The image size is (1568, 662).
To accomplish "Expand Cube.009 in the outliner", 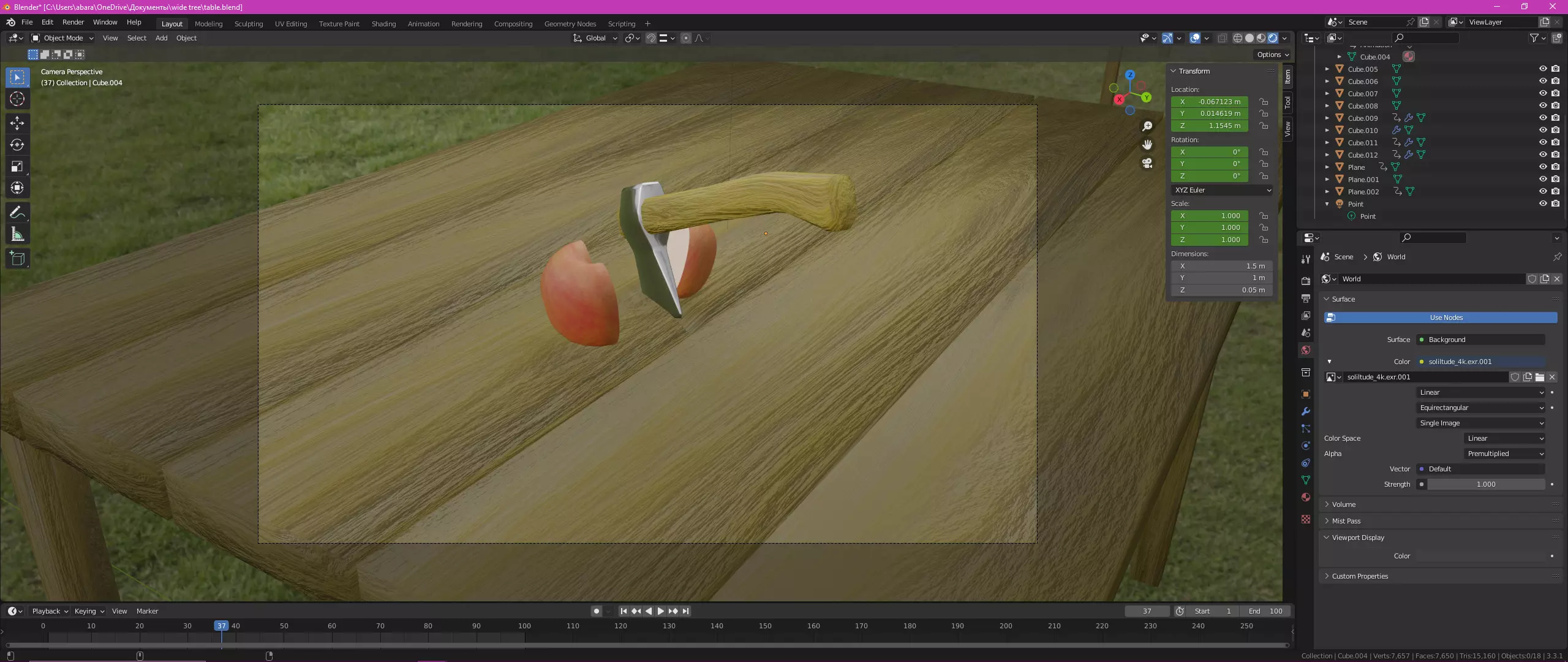I will (1327, 118).
